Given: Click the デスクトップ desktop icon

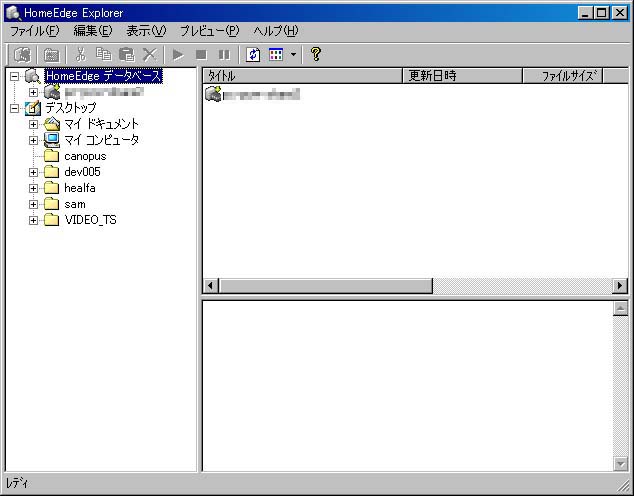Looking at the screenshot, I should coord(33,108).
